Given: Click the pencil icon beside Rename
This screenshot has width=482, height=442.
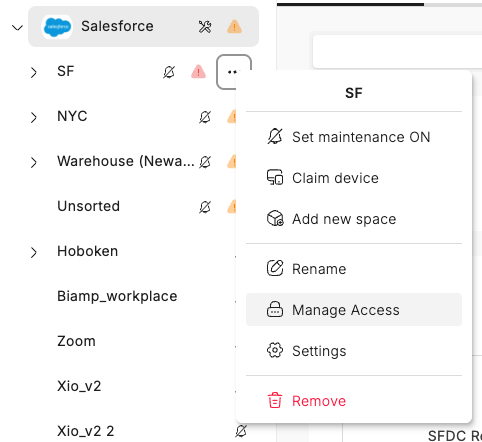Looking at the screenshot, I should [275, 268].
